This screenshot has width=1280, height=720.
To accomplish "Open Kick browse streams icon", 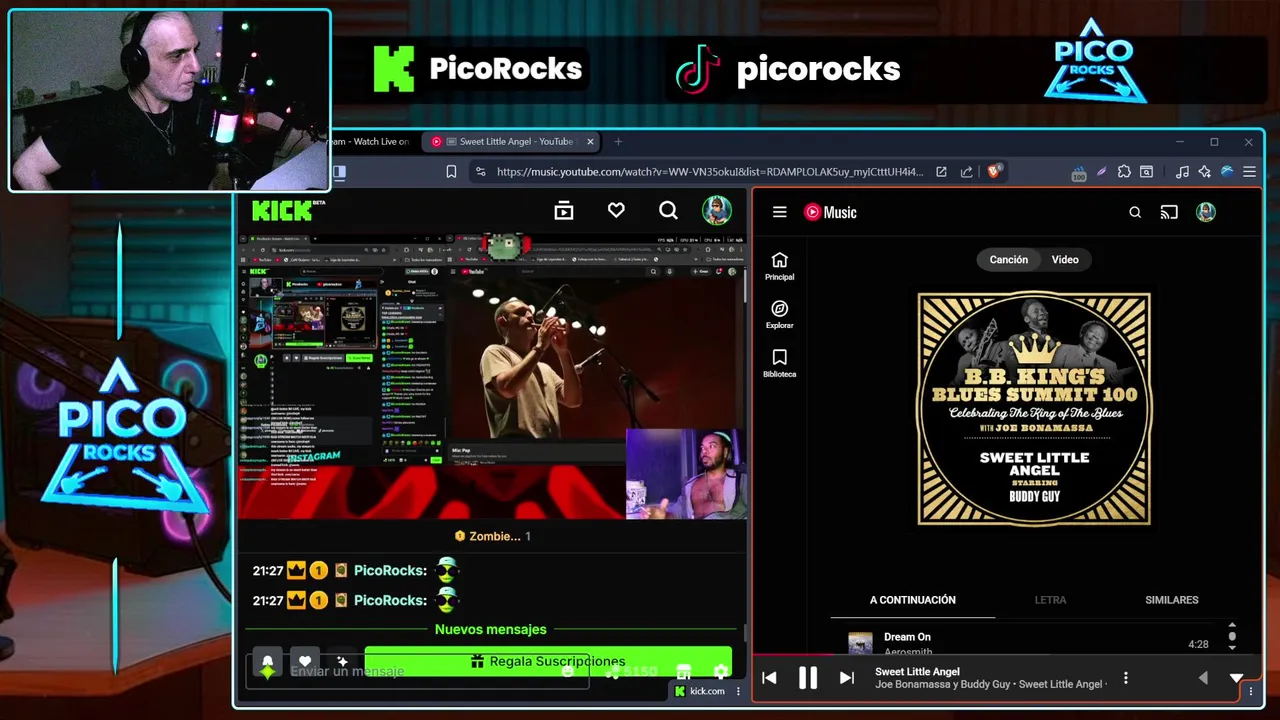I will pos(564,210).
